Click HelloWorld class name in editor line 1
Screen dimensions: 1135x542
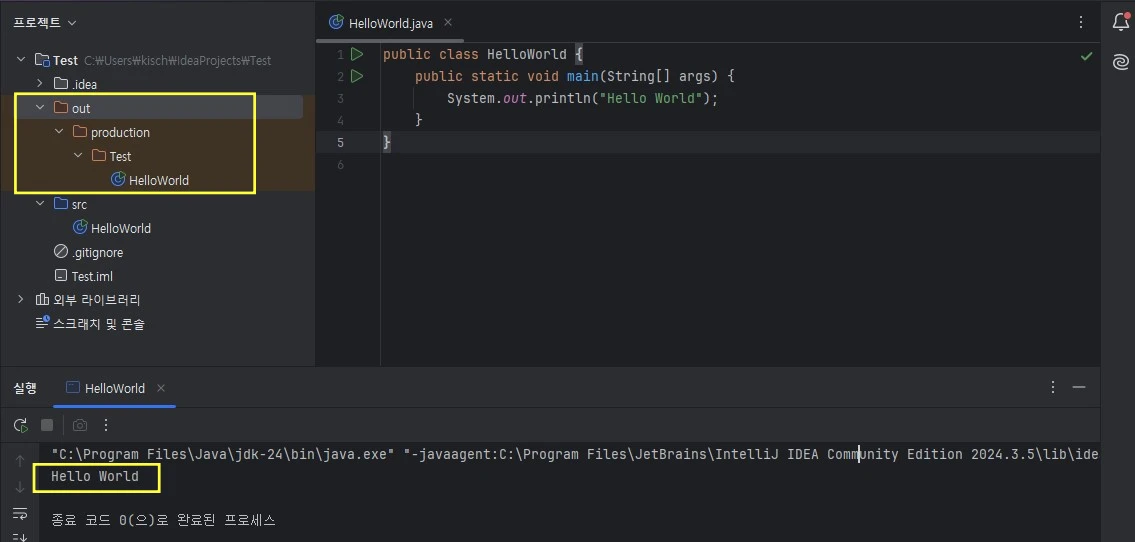click(x=526, y=54)
